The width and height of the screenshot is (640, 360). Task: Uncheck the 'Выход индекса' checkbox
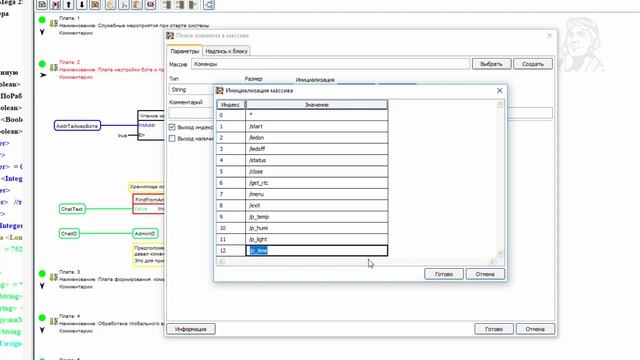coord(172,127)
